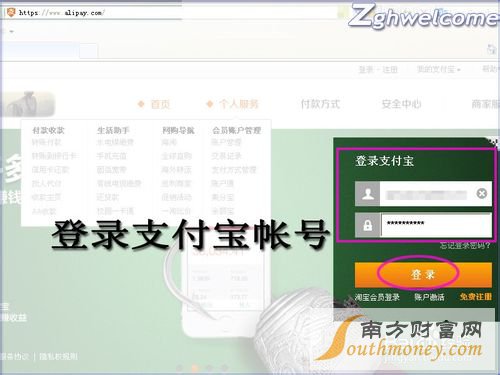Click the orange 登录 login button
The height and width of the screenshot is (375, 500).
423,275
